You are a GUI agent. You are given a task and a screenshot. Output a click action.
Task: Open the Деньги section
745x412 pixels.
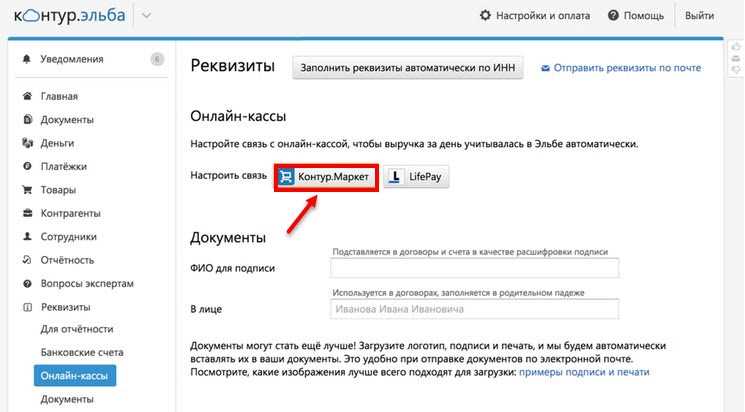coord(57,143)
